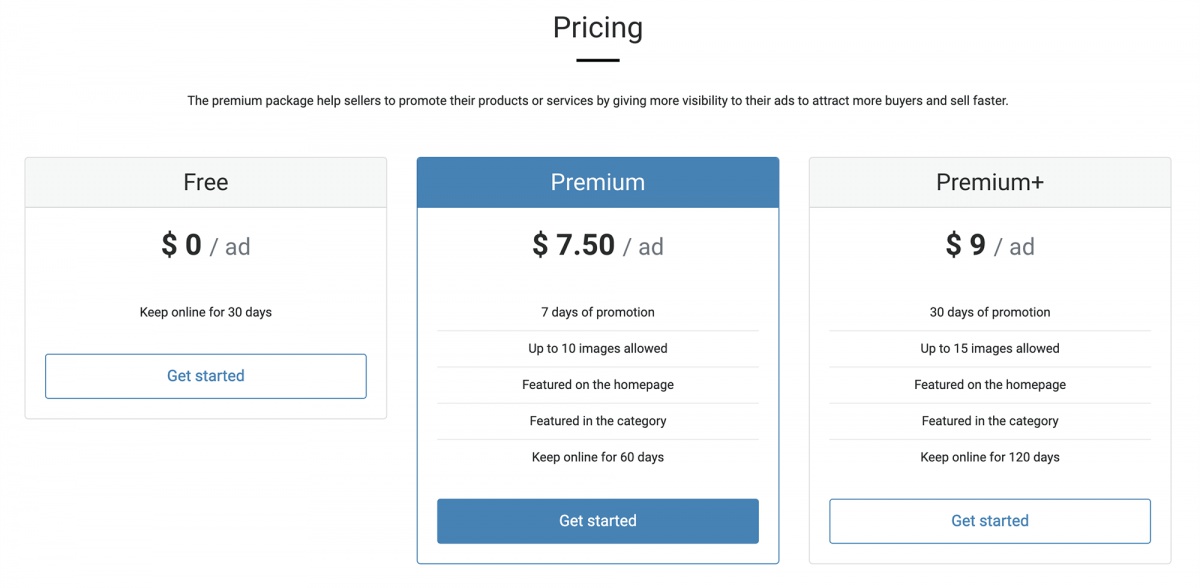Click the "7 days of promotion" feature
Image resolution: width=1200 pixels, height=588 pixels.
[598, 312]
